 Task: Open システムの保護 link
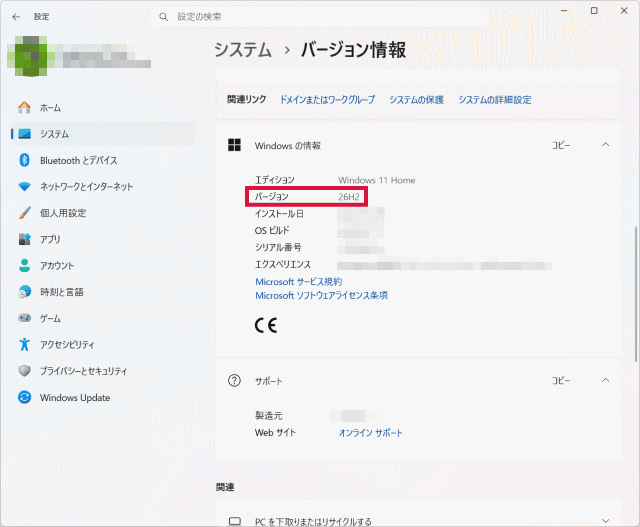(416, 100)
